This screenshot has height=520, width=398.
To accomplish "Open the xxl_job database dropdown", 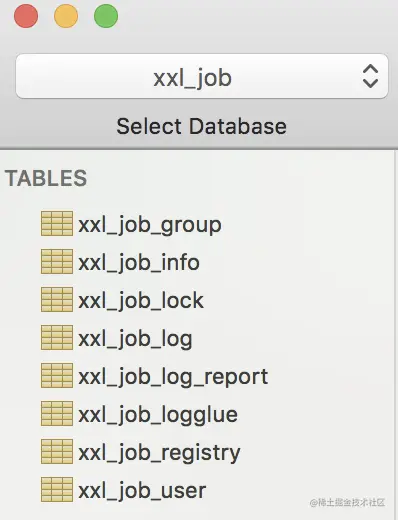I will 202,76.
